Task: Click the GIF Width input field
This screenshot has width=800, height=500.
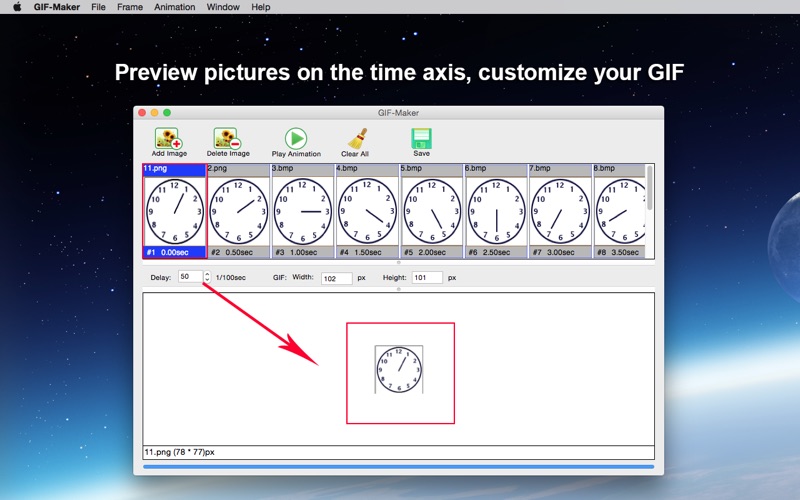Action: 337,278
